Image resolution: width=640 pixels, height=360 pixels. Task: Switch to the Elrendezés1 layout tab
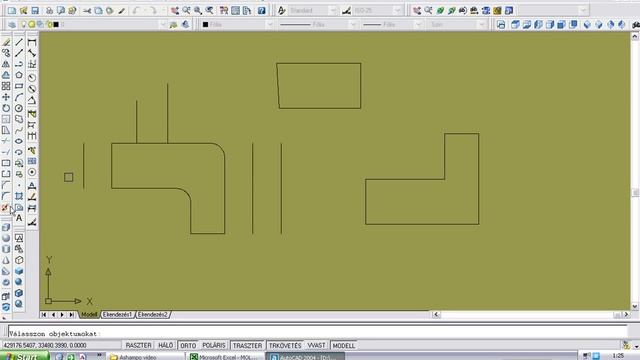tap(117, 315)
